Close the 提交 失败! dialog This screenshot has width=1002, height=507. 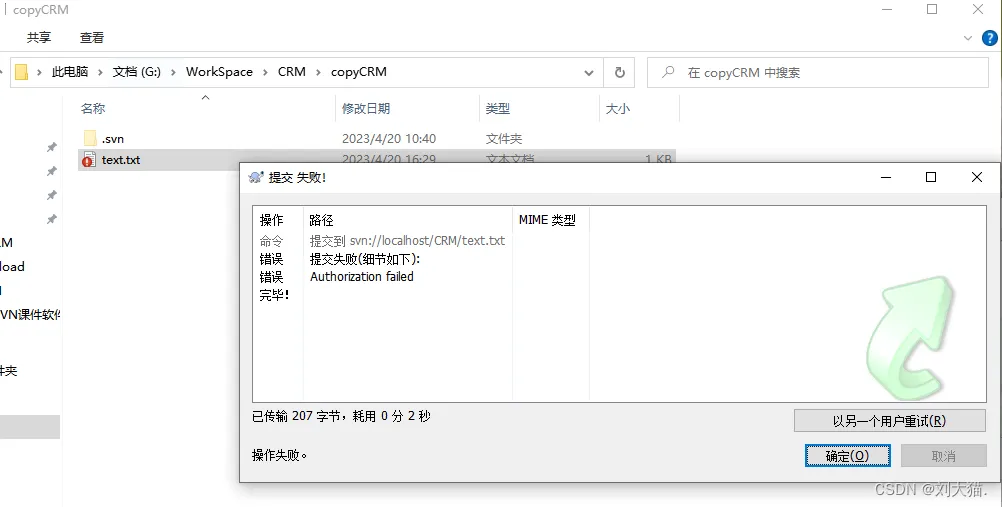click(x=977, y=177)
